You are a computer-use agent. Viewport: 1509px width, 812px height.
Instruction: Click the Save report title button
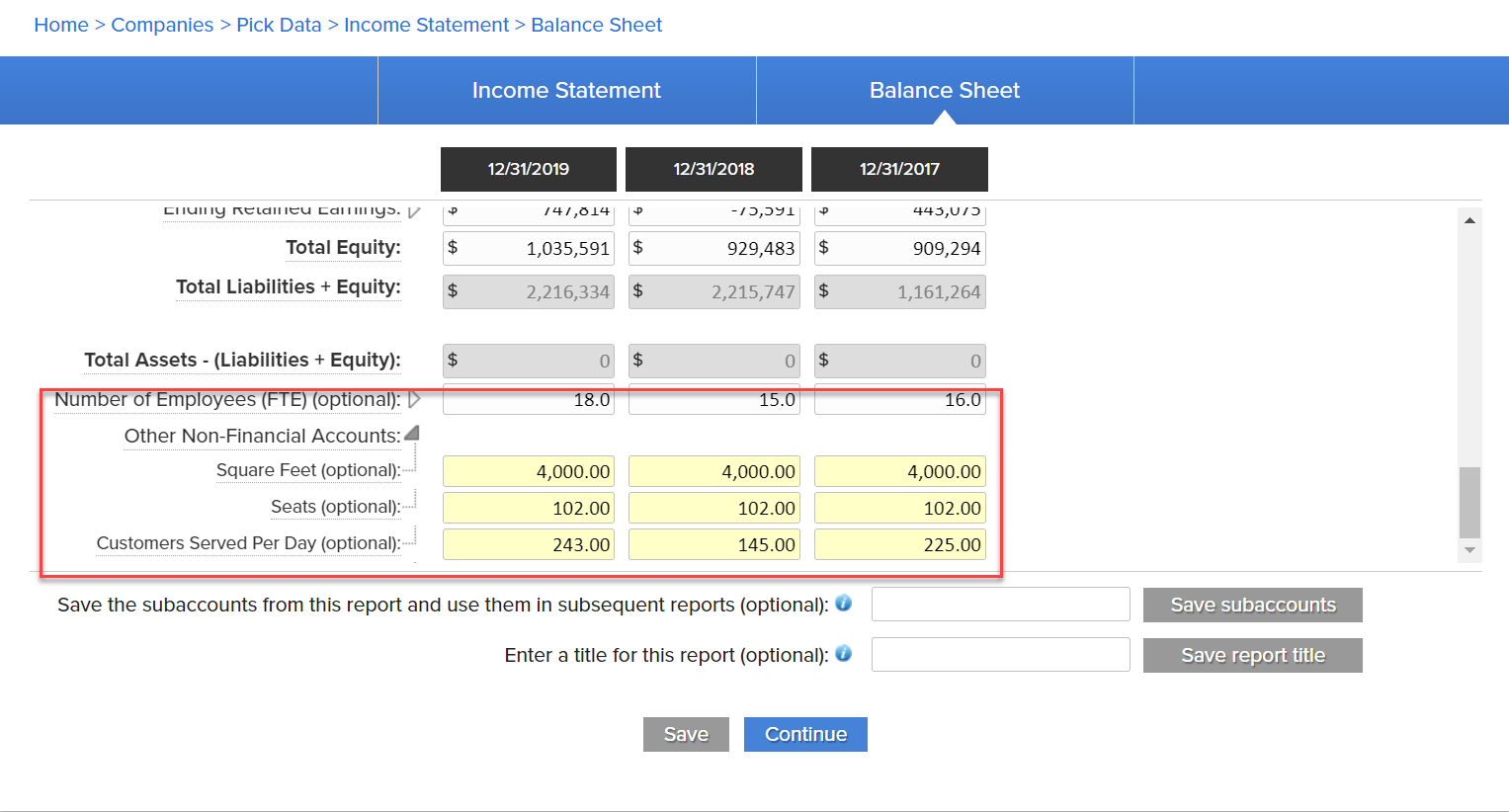click(x=1253, y=655)
